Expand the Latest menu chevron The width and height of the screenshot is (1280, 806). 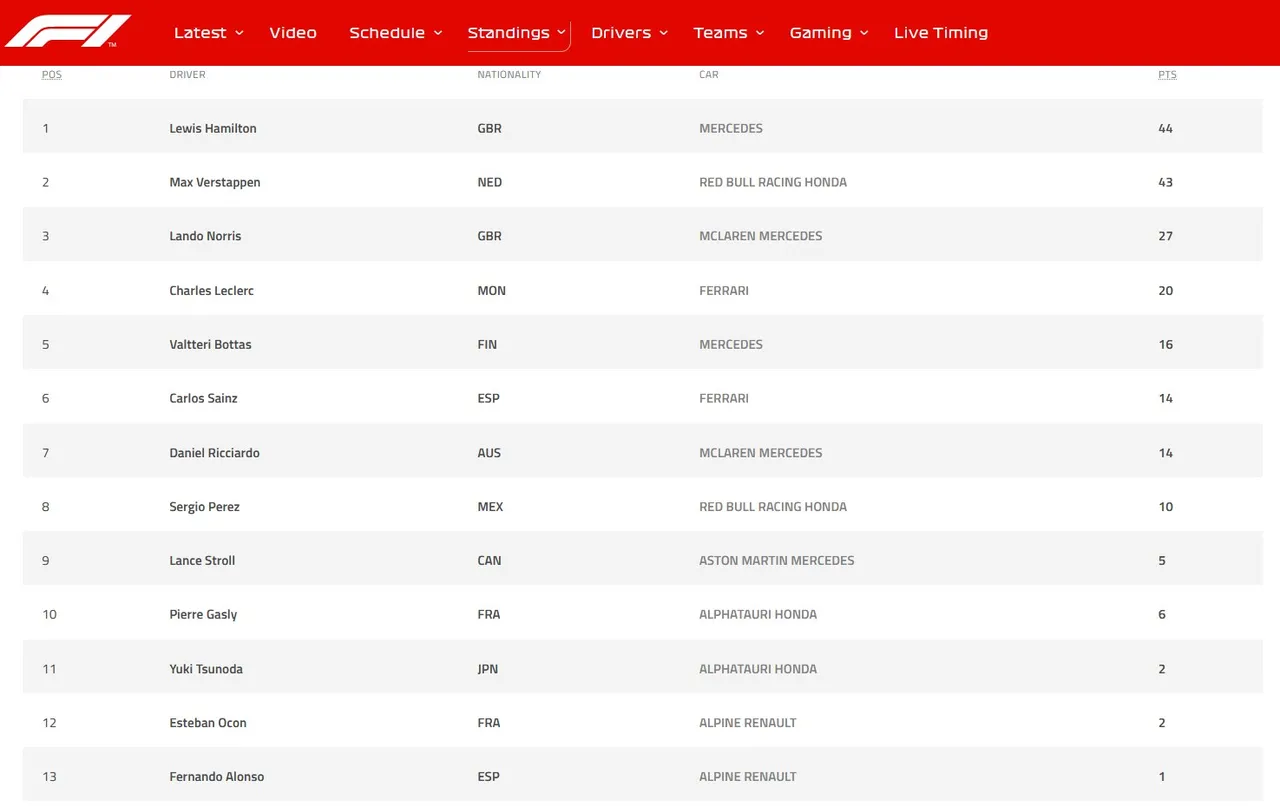pos(239,33)
